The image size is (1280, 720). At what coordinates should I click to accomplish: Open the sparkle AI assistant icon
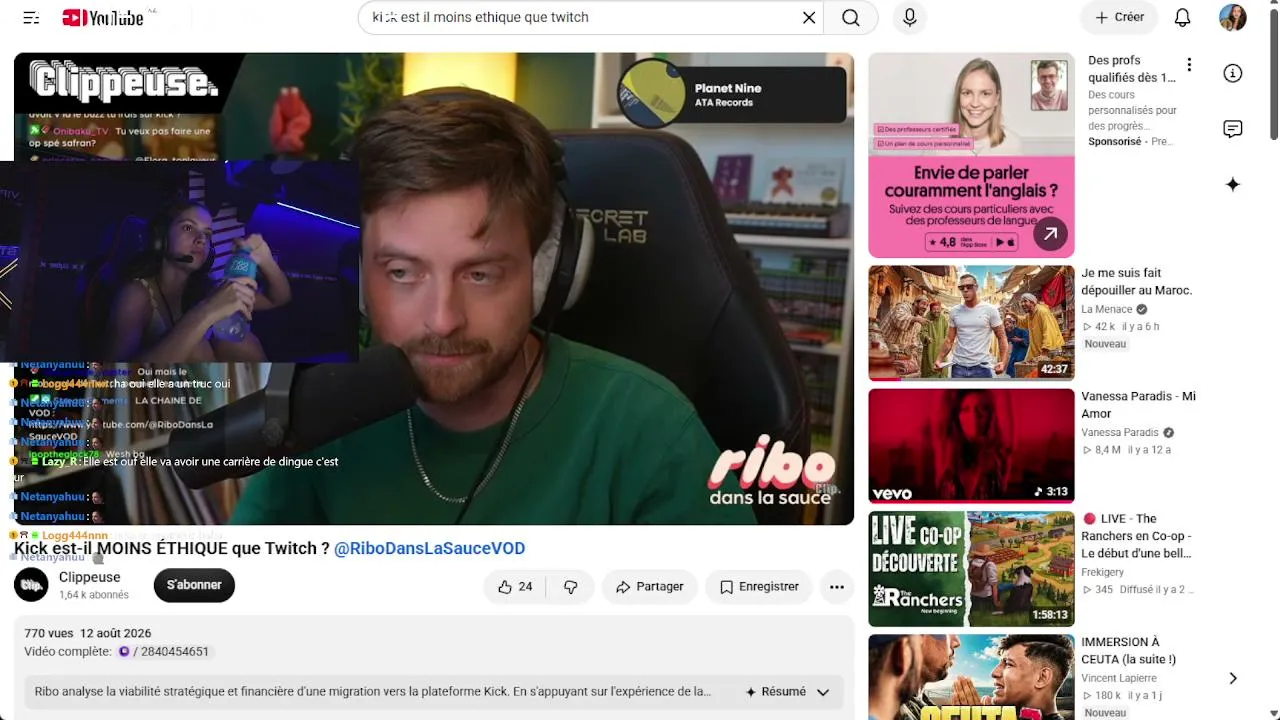(x=1233, y=184)
